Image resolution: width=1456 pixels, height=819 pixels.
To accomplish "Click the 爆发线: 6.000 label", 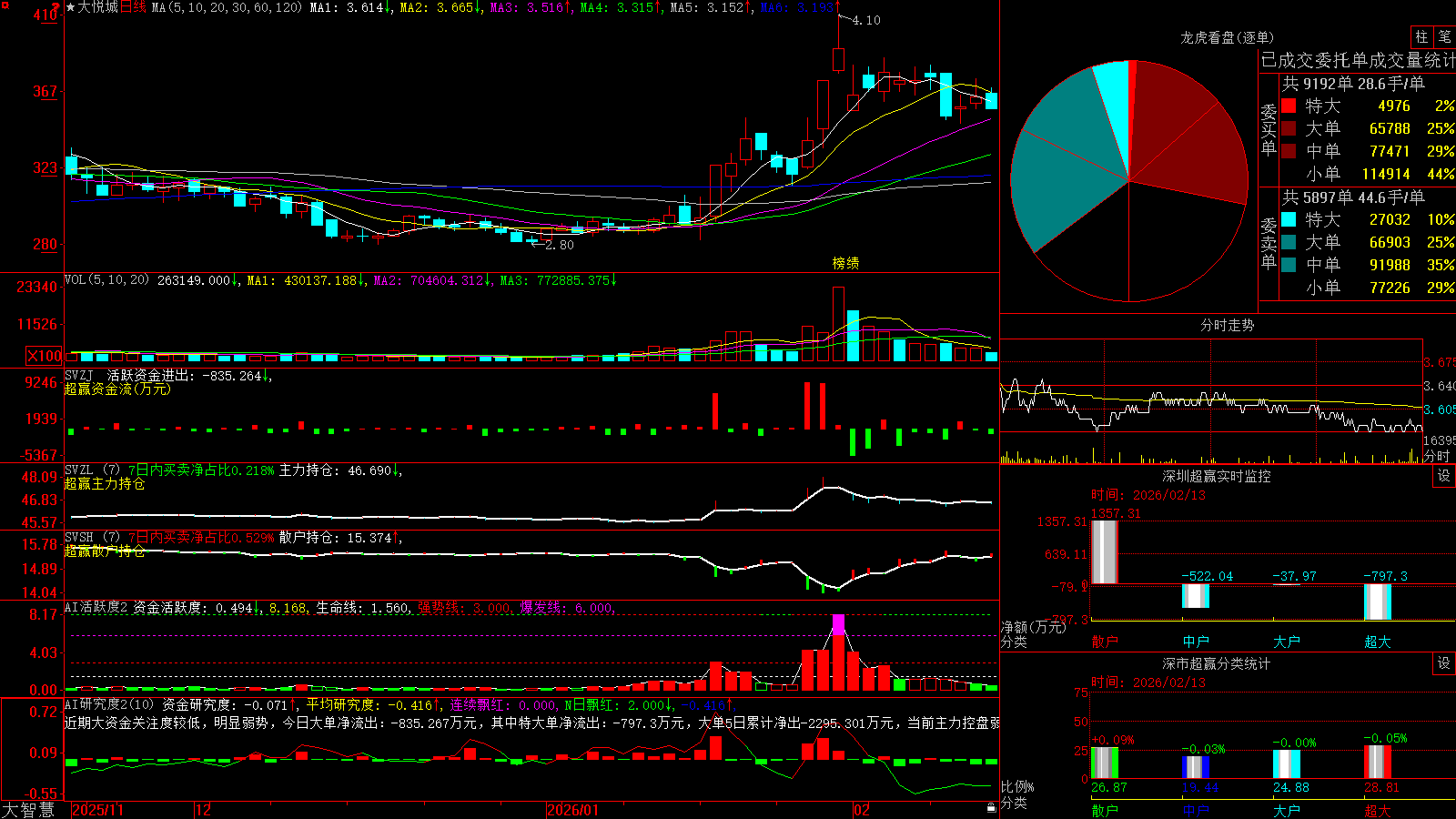I will pos(568,608).
